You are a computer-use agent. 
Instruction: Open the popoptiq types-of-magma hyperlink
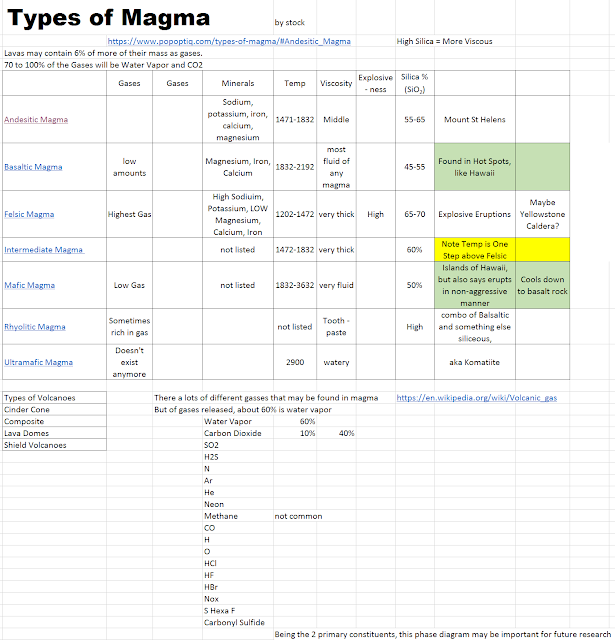coord(229,41)
